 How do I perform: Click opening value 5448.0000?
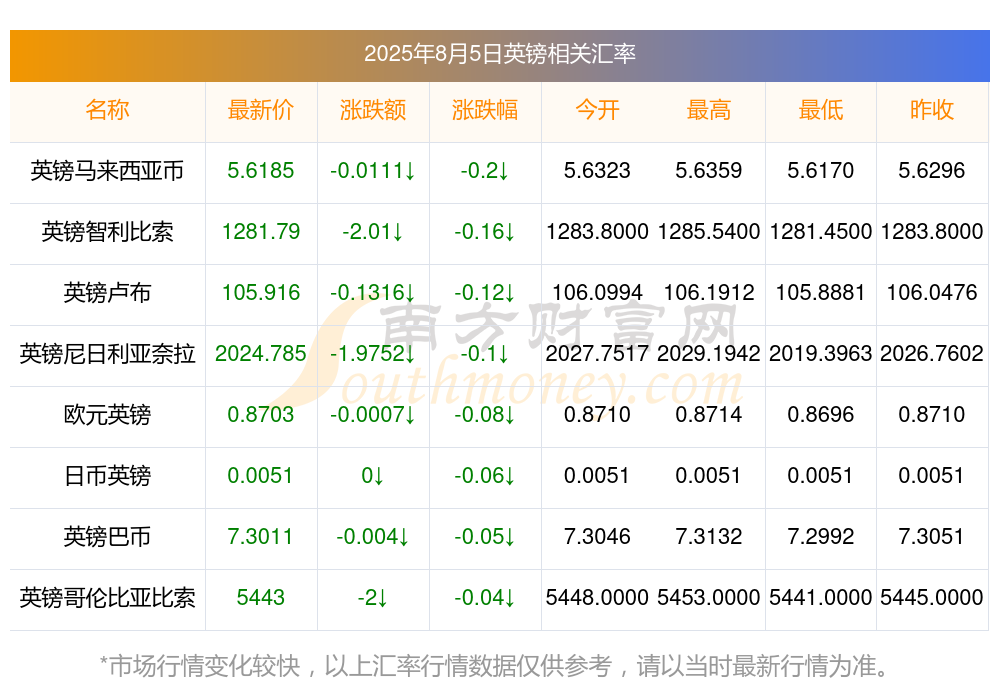click(x=597, y=598)
